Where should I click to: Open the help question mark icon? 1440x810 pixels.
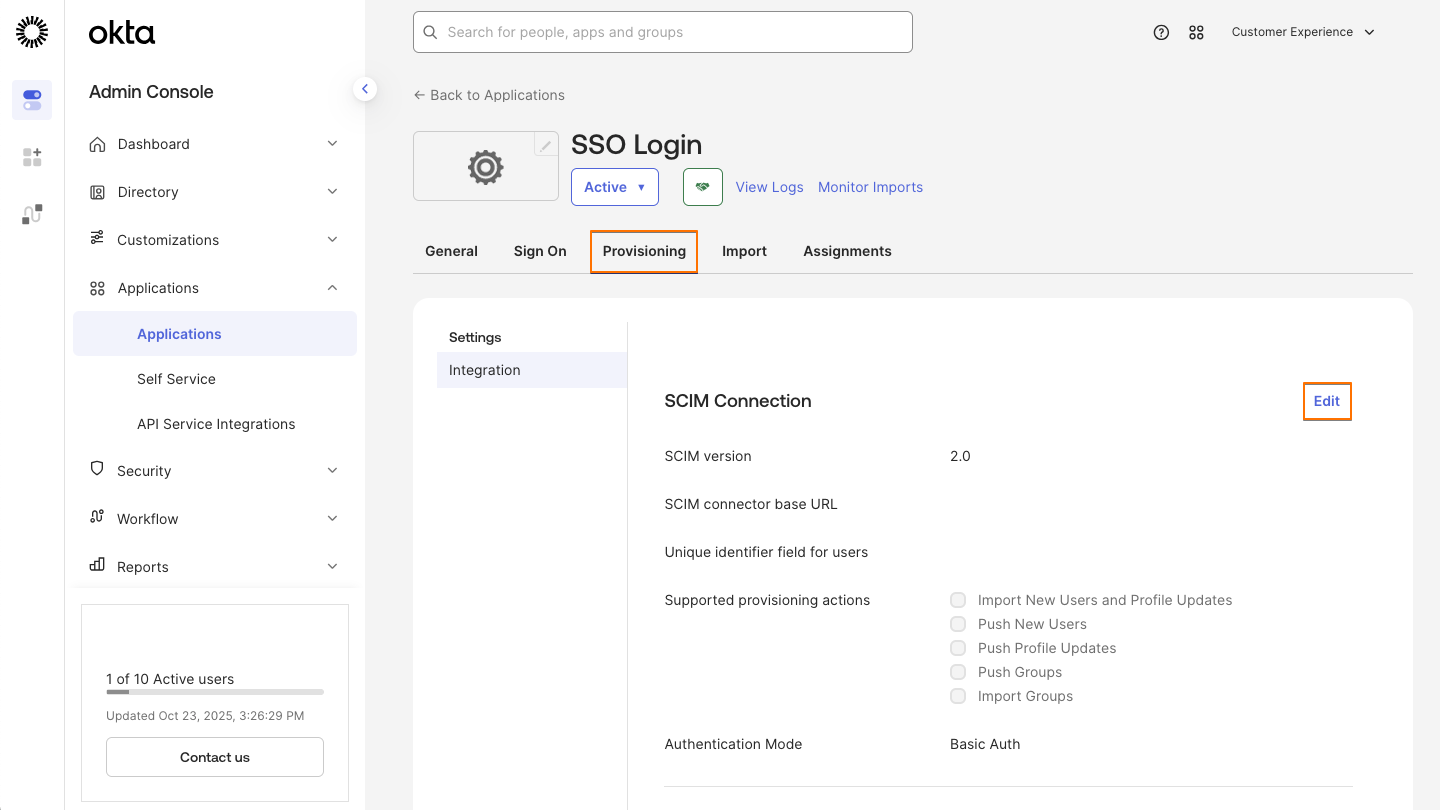(x=1161, y=32)
